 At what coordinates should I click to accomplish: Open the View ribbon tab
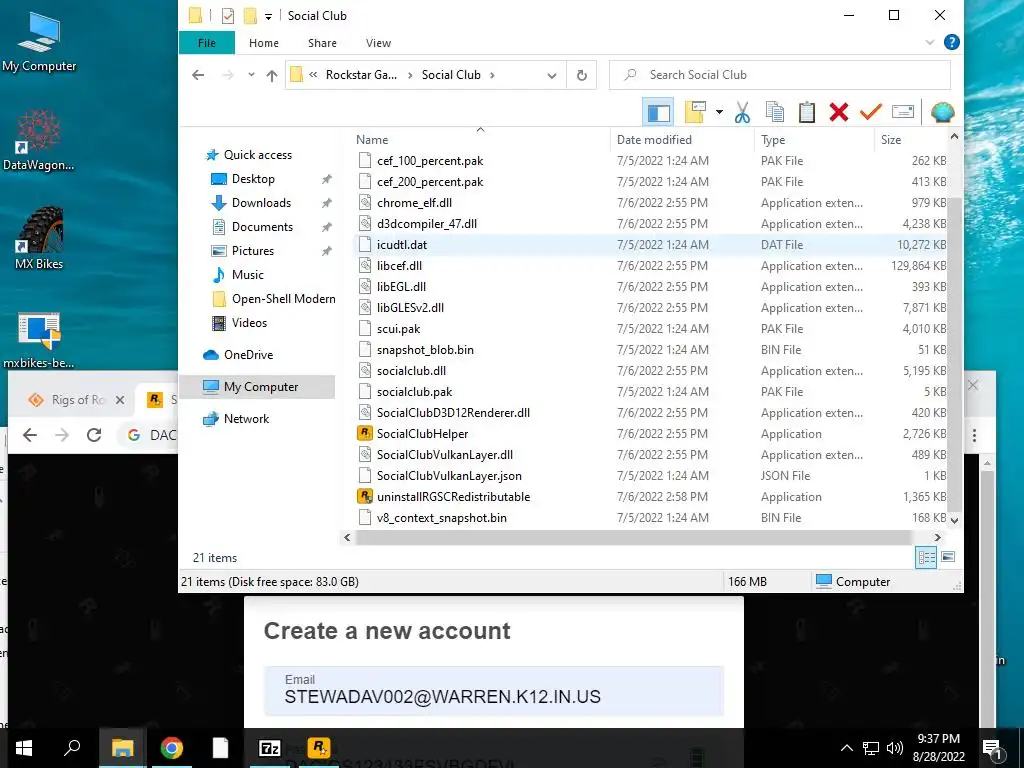378,43
